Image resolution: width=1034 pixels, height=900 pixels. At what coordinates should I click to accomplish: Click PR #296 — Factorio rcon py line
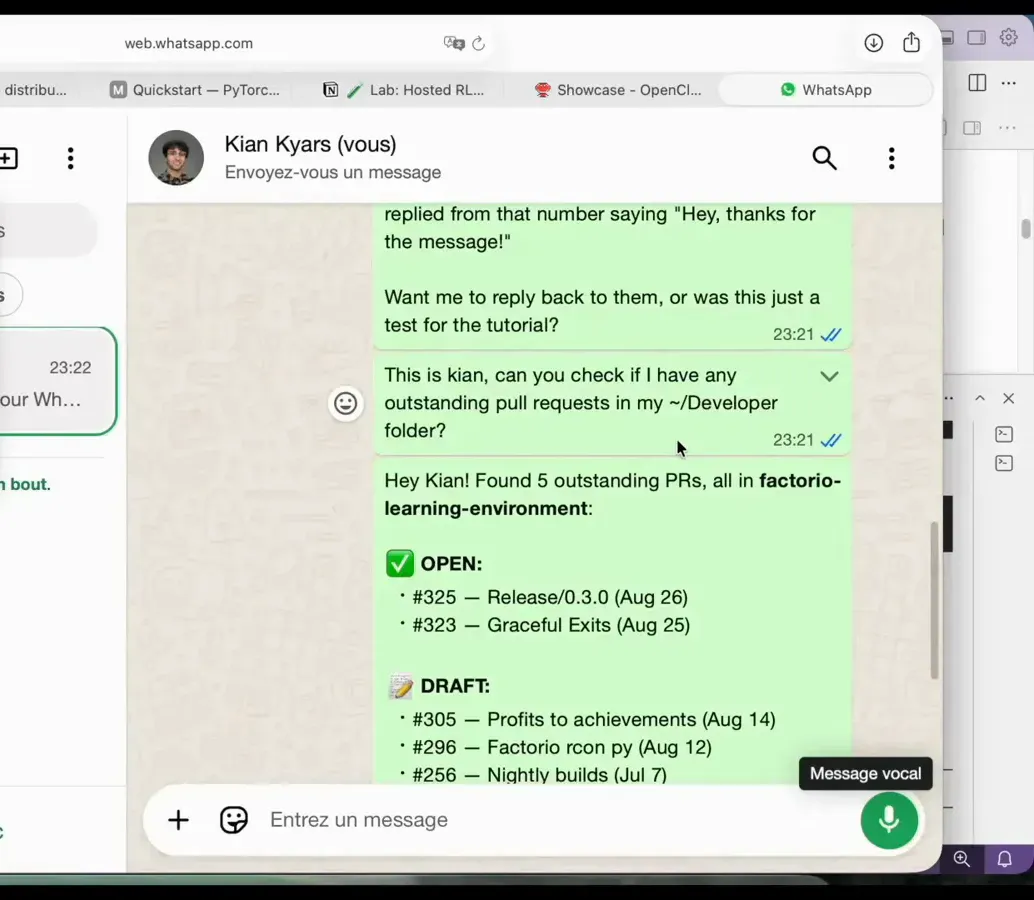point(562,747)
